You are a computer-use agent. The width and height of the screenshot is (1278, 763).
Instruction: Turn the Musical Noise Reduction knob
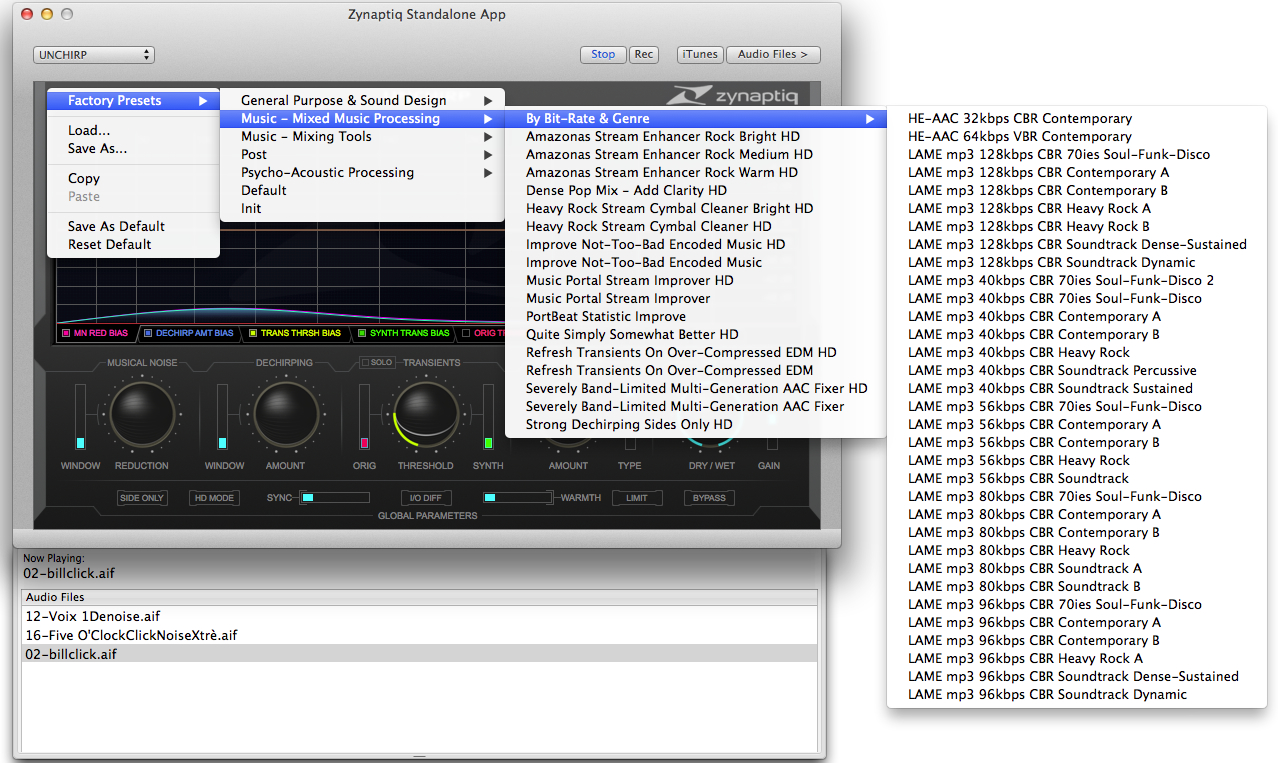point(141,414)
